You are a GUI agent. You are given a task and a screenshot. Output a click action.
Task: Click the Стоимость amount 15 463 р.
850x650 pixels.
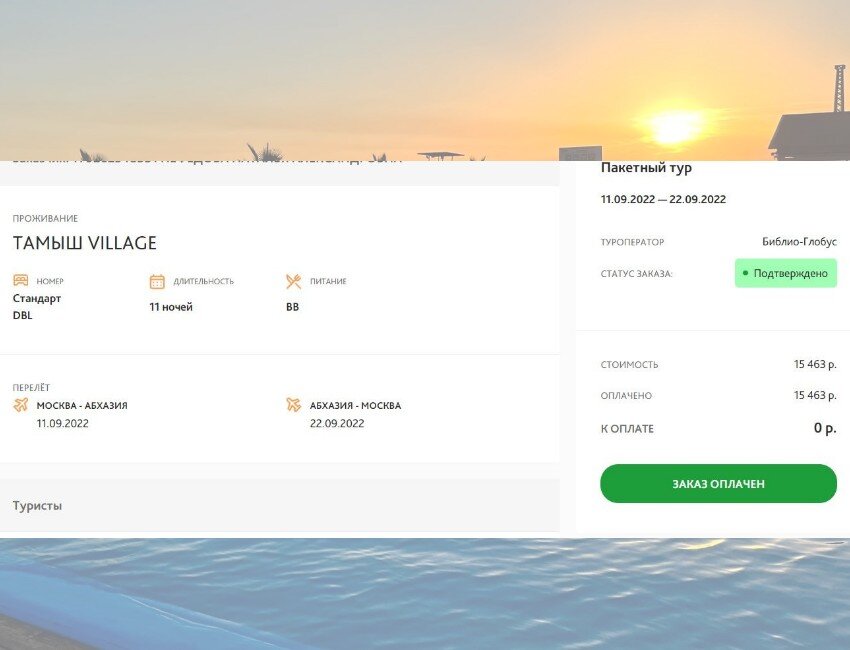[x=815, y=364]
